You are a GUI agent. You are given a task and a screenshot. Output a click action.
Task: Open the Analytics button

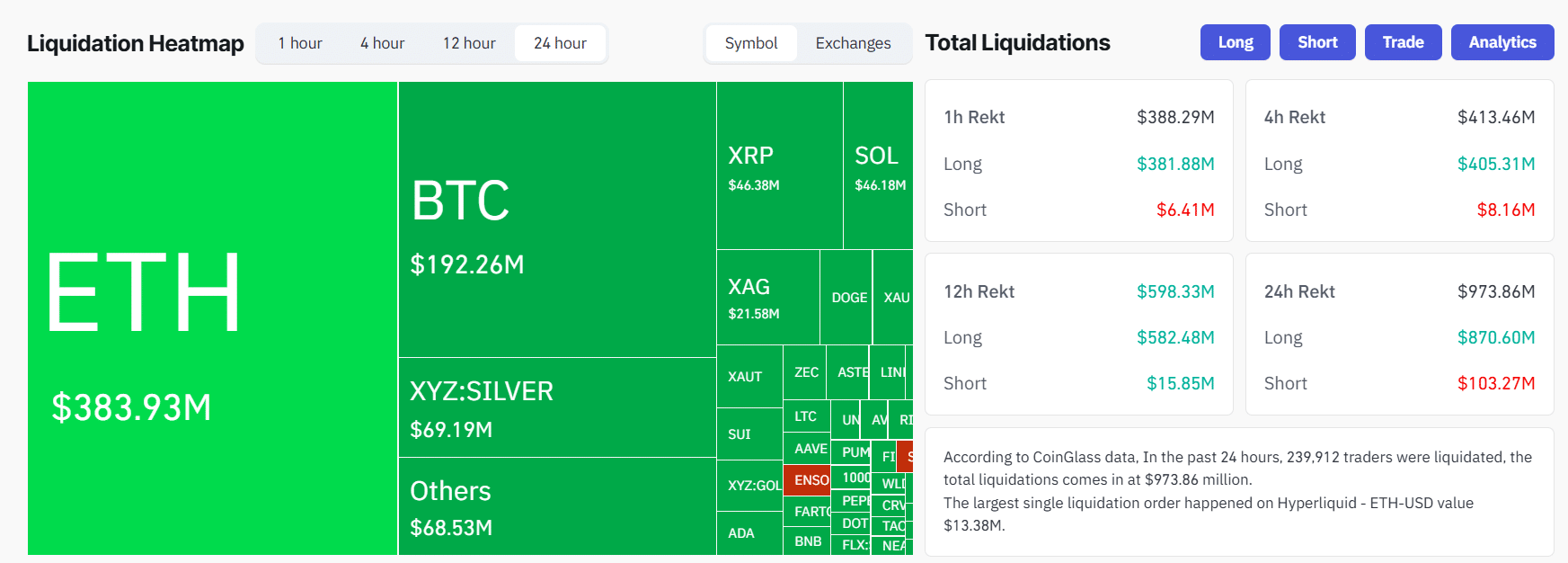[1502, 42]
